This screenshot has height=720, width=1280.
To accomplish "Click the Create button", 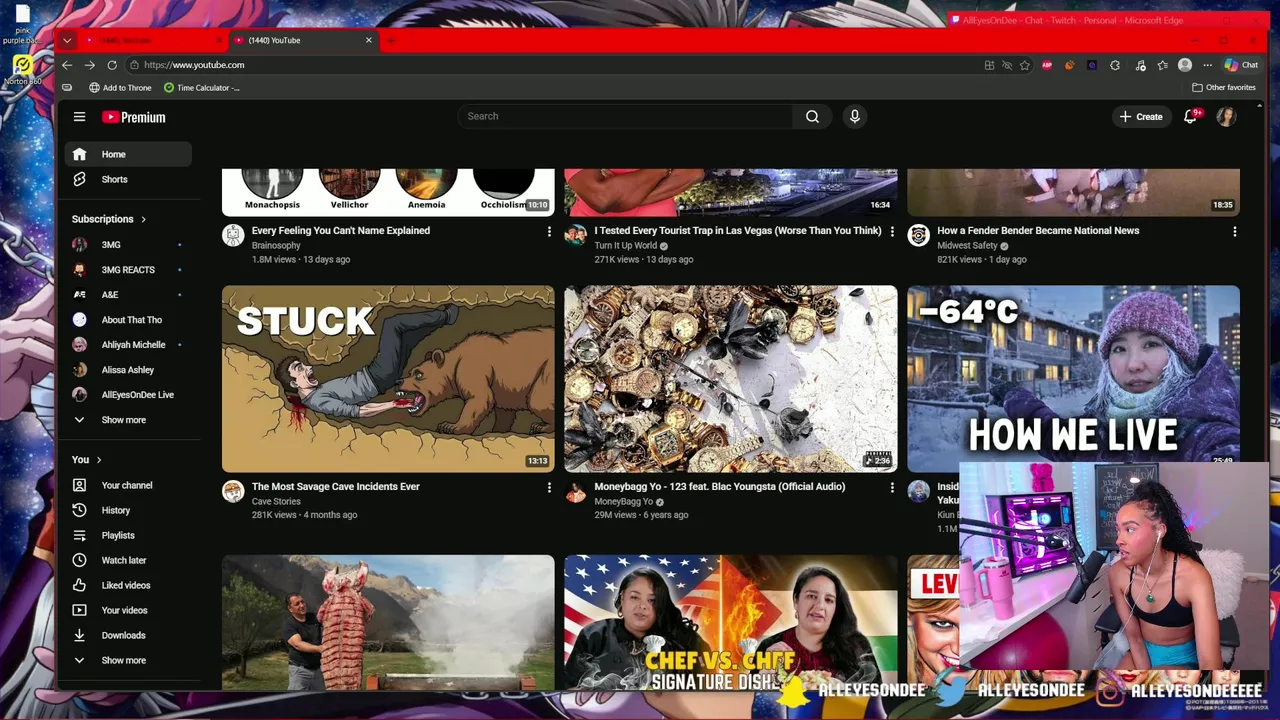I will pyautogui.click(x=1141, y=117).
